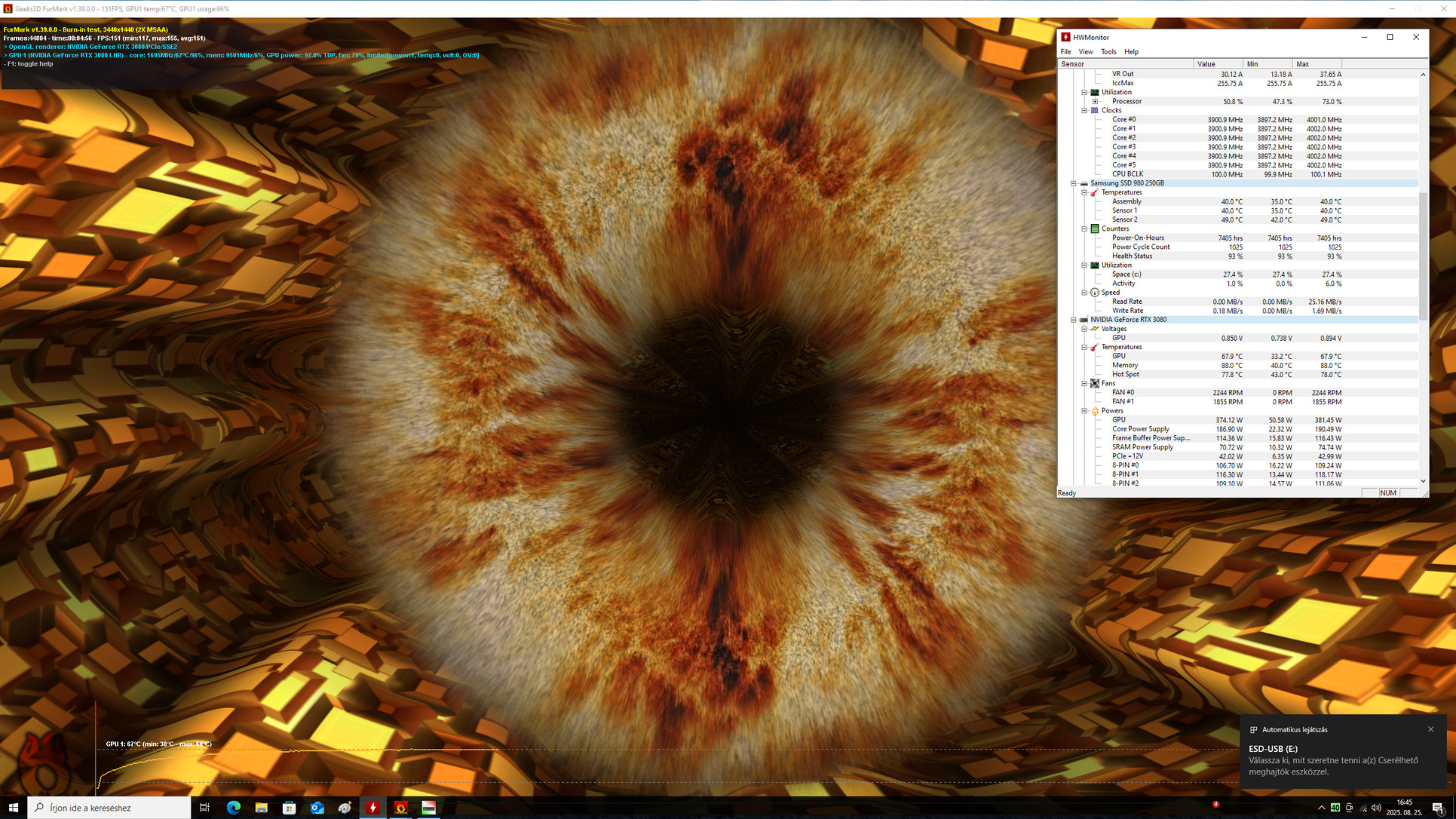Click the Task View icon

point(204,808)
